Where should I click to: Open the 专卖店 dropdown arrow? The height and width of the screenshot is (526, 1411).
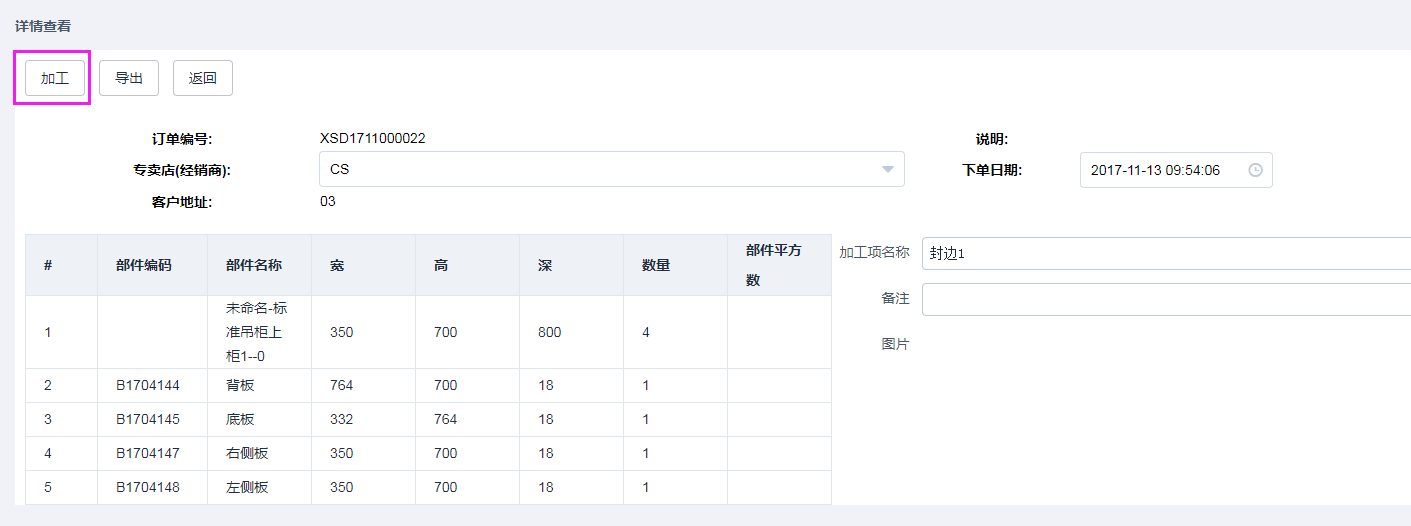(887, 170)
